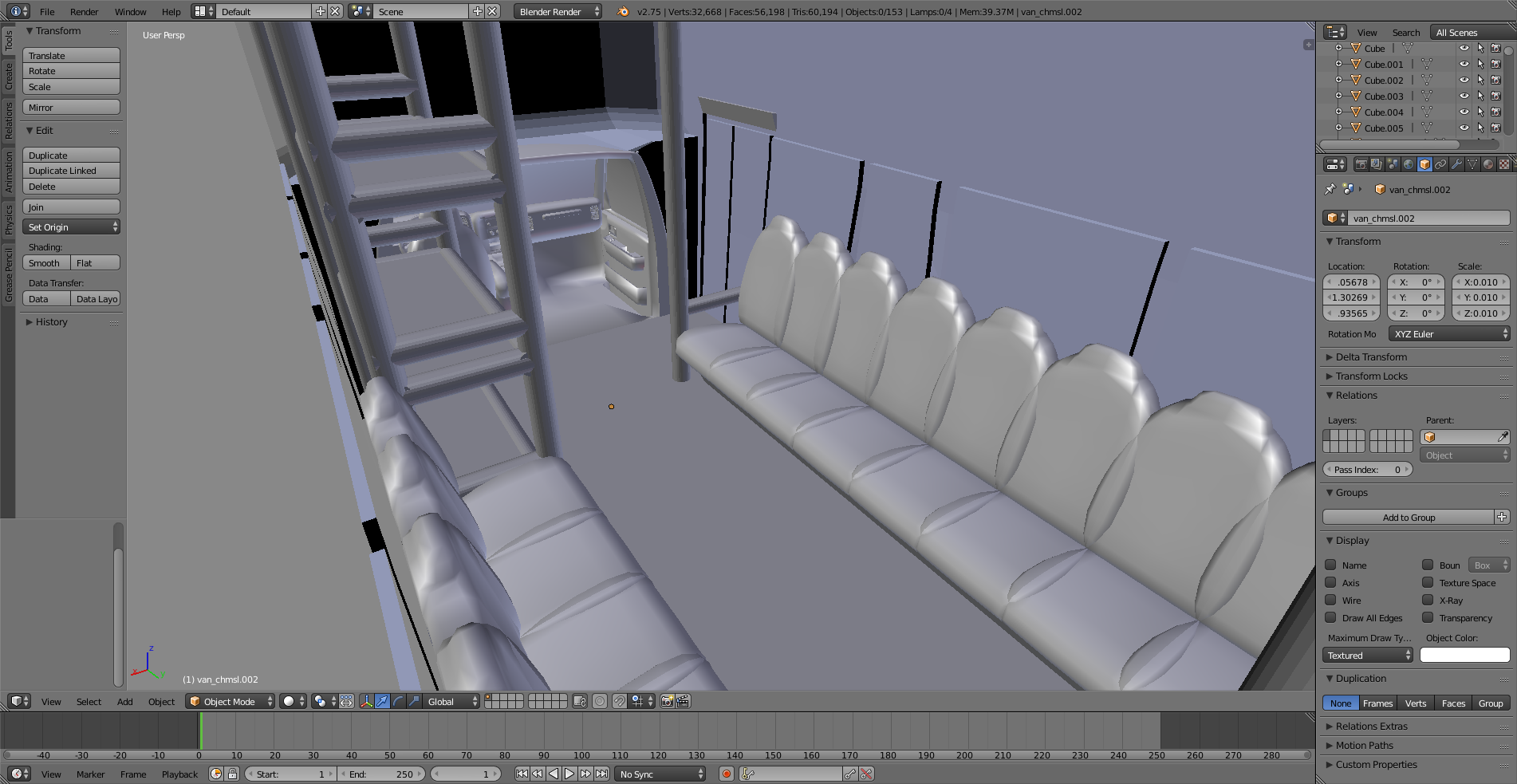Enable the Texture Space checkbox
The image size is (1517, 784).
coord(1428,582)
